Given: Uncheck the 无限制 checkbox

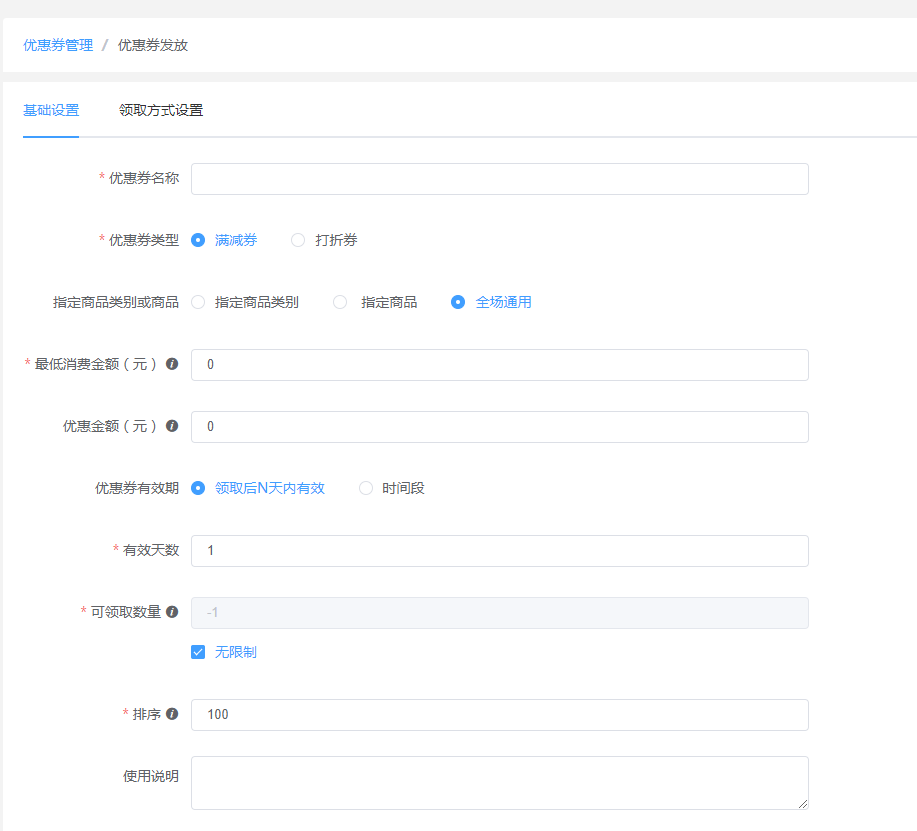Looking at the screenshot, I should (x=198, y=652).
